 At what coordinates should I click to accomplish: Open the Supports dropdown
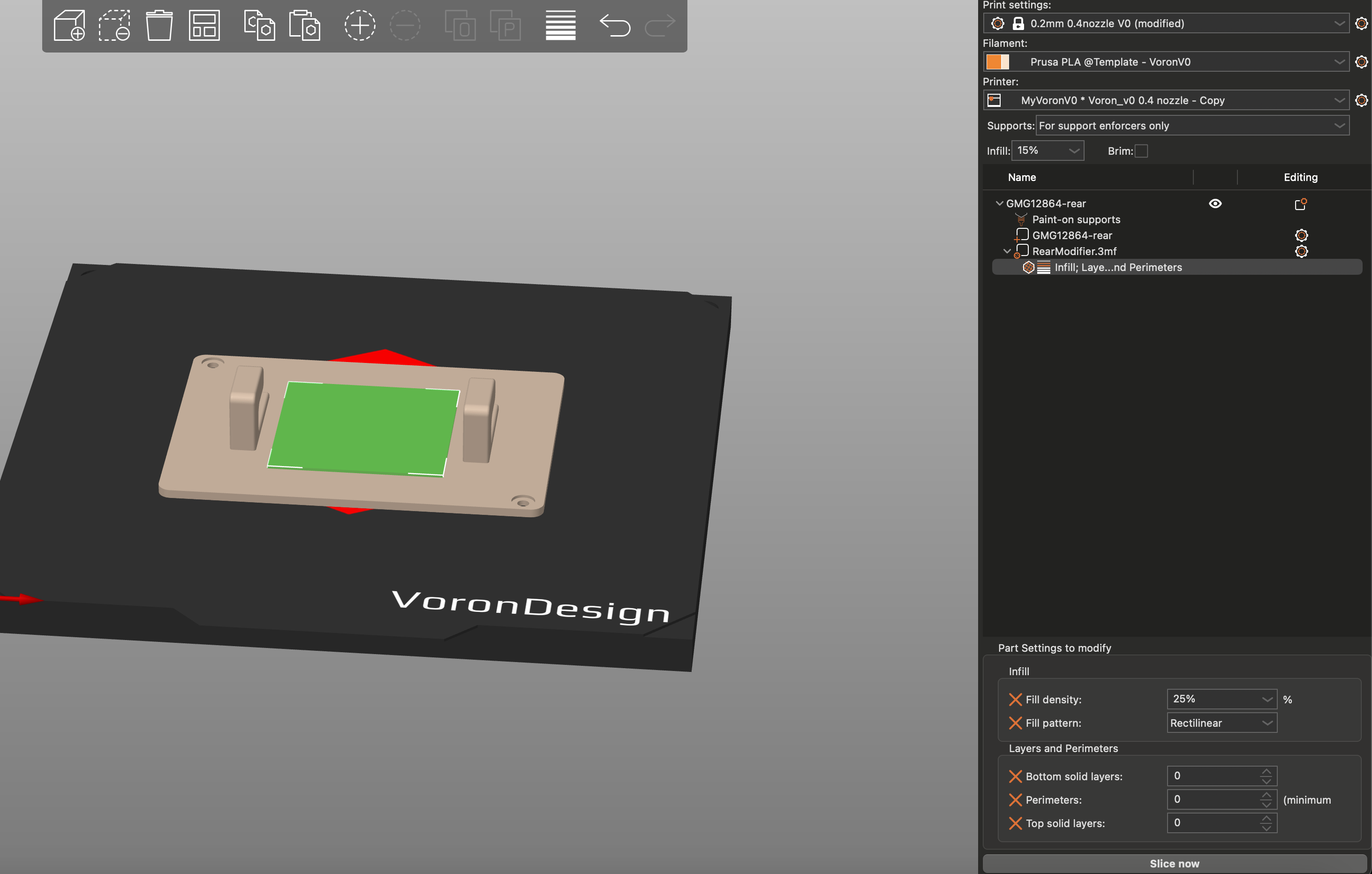click(1192, 125)
